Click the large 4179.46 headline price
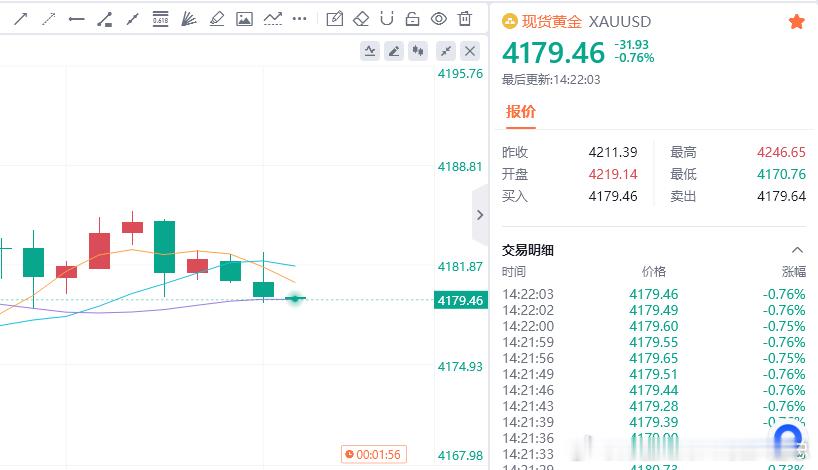Screen dimensions: 818x470 point(553,53)
